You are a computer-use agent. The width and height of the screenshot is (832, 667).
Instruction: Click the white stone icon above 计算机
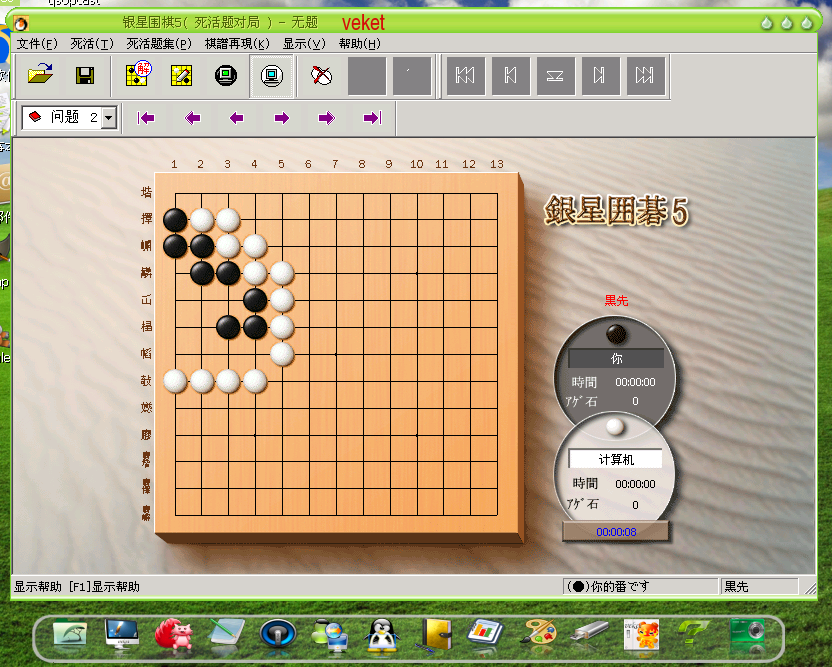615,427
